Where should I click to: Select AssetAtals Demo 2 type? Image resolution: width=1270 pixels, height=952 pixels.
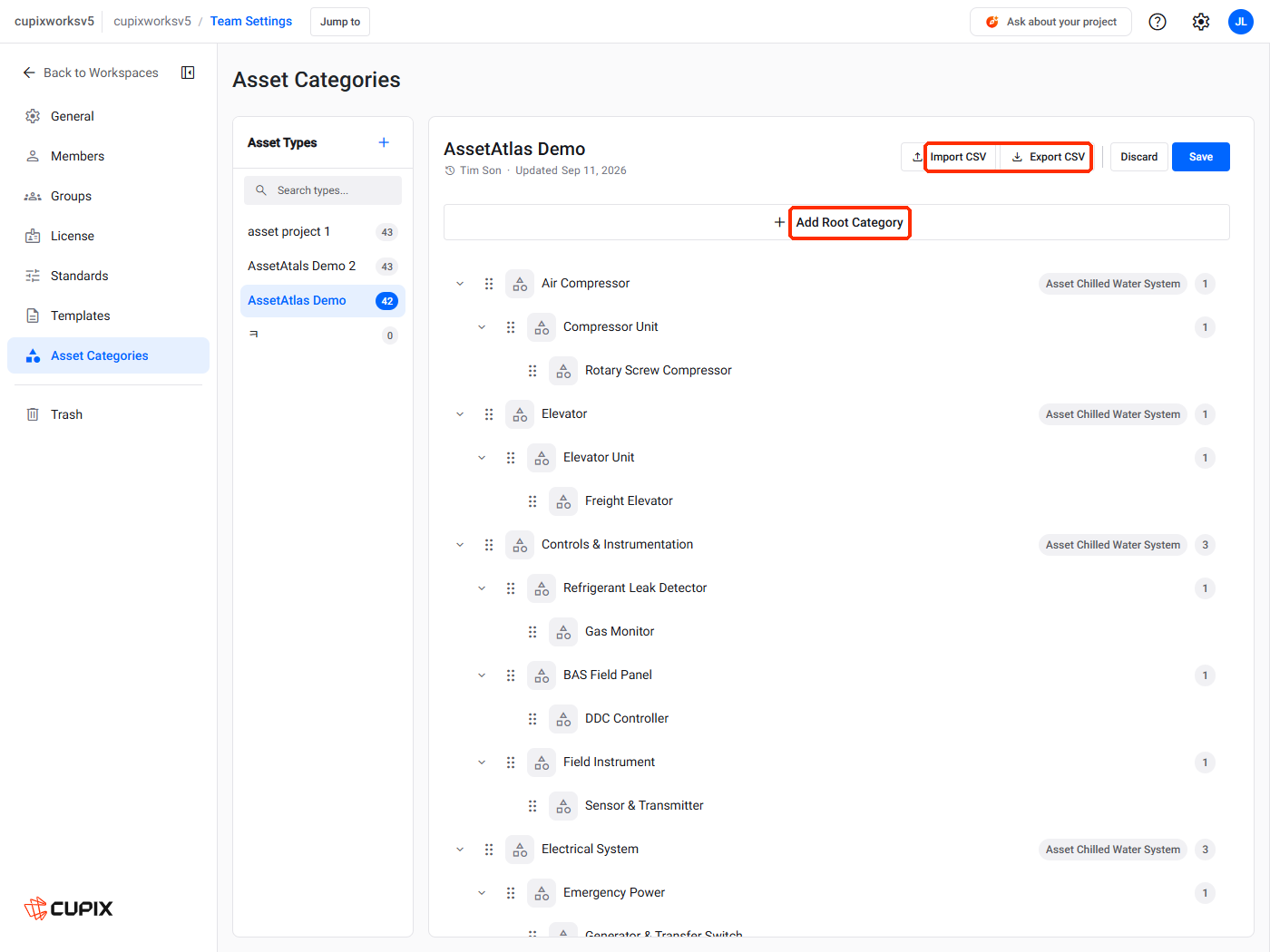[323, 267]
